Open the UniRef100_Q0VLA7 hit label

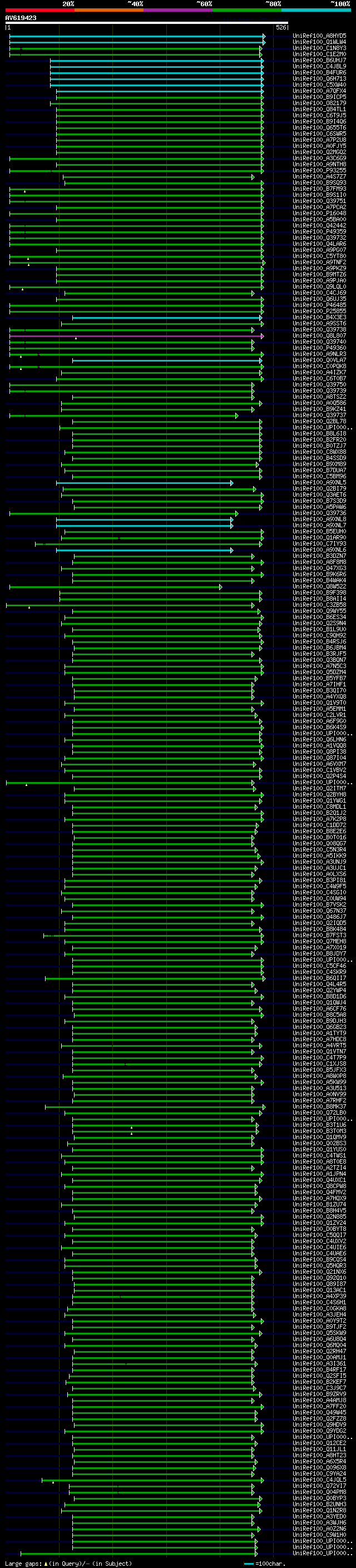[319, 360]
